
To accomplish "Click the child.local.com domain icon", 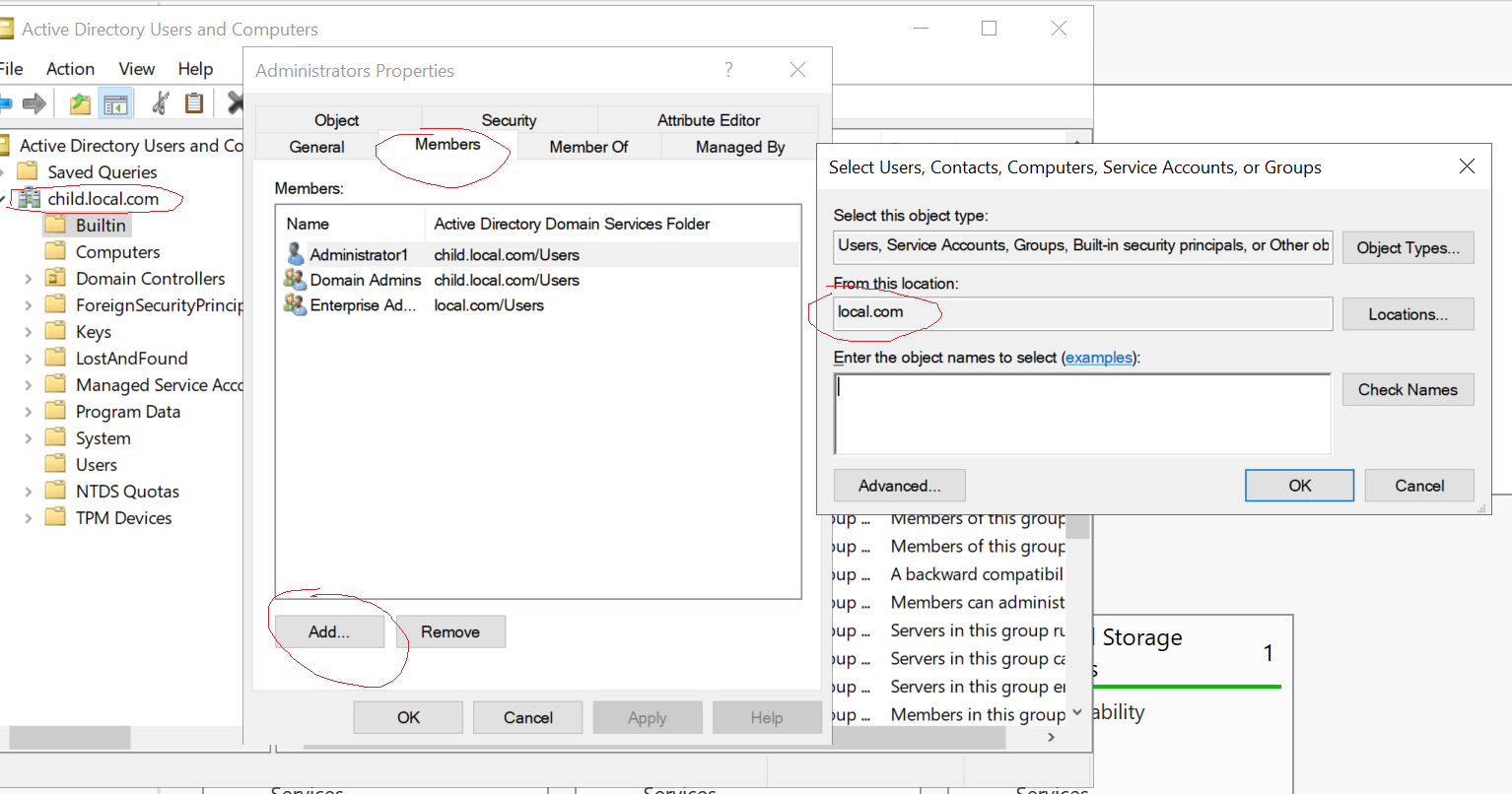I will tap(30, 199).
